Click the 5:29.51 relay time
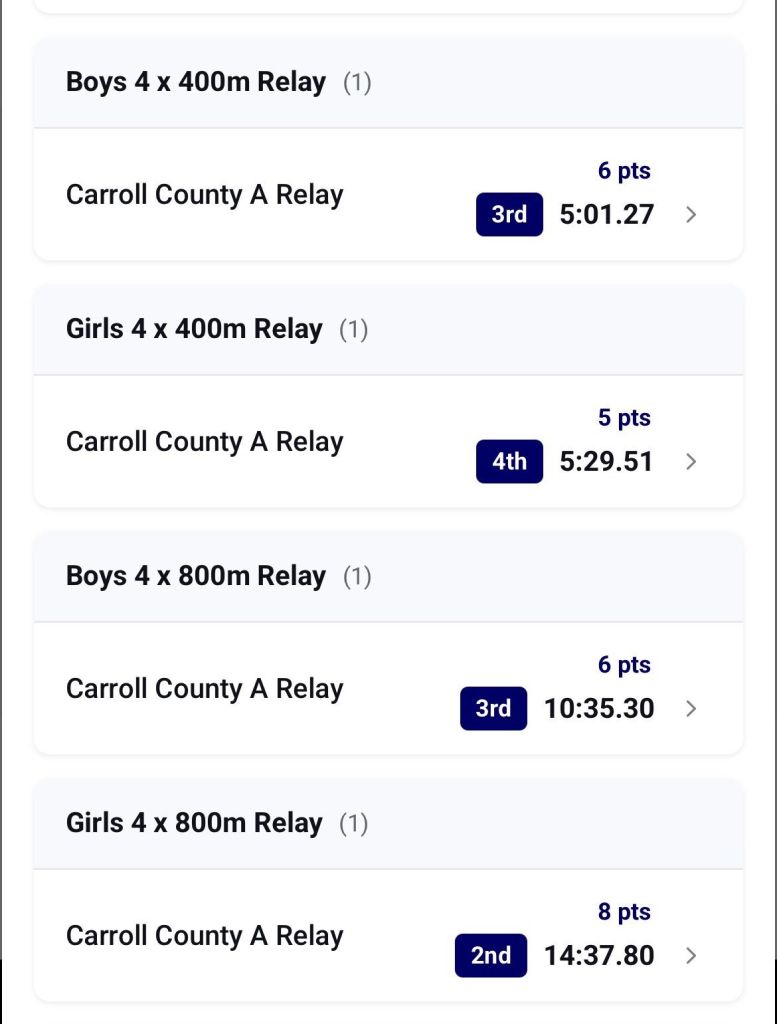The width and height of the screenshot is (777, 1024). (607, 461)
